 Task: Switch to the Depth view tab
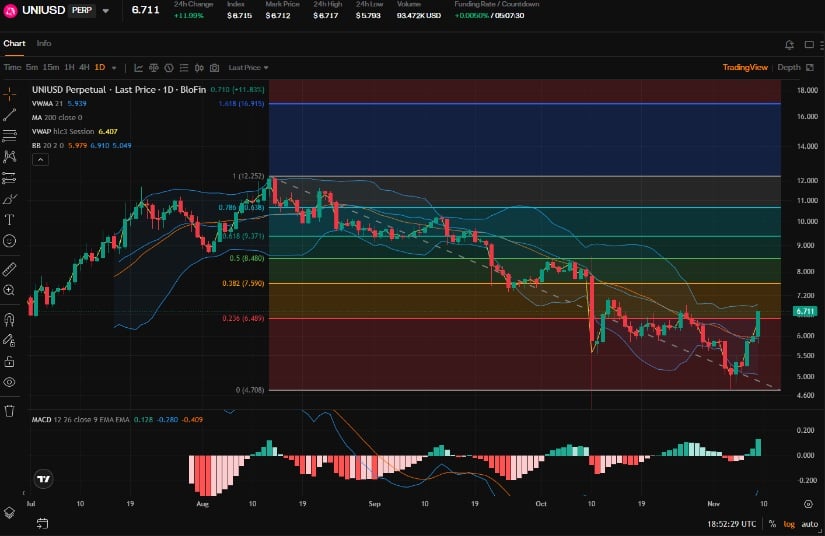(789, 68)
